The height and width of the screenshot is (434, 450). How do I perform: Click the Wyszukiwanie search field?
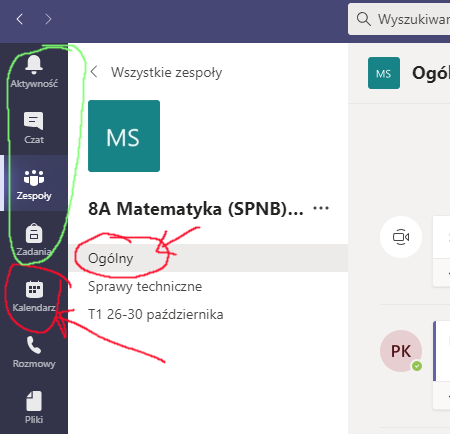(x=399, y=19)
